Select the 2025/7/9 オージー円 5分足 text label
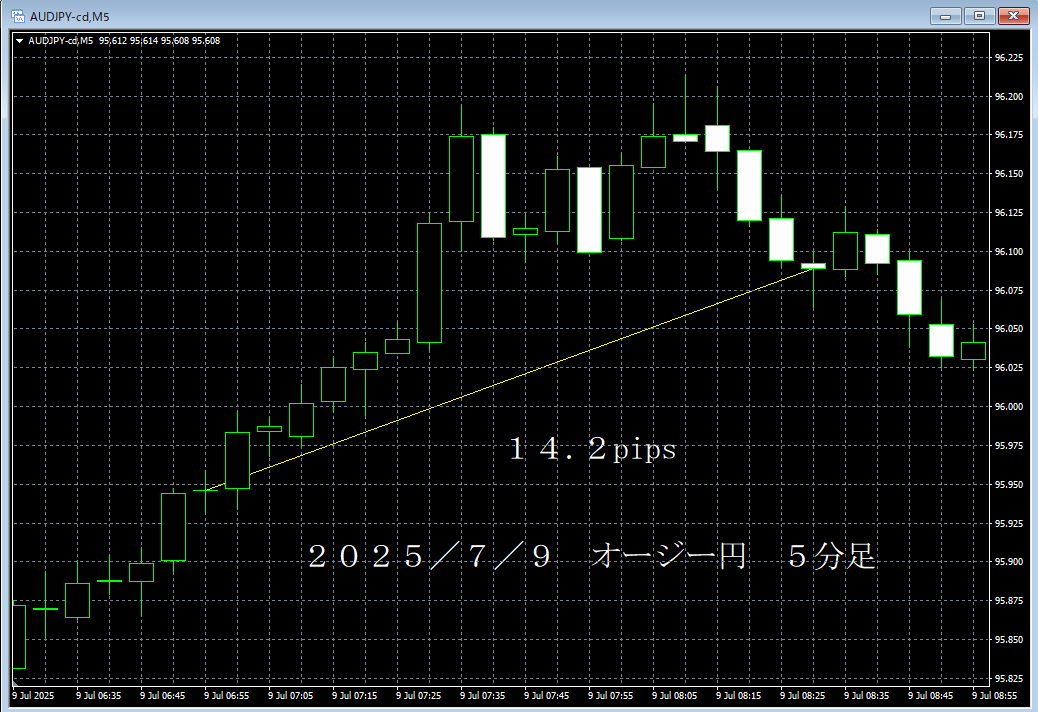 [x=591, y=557]
